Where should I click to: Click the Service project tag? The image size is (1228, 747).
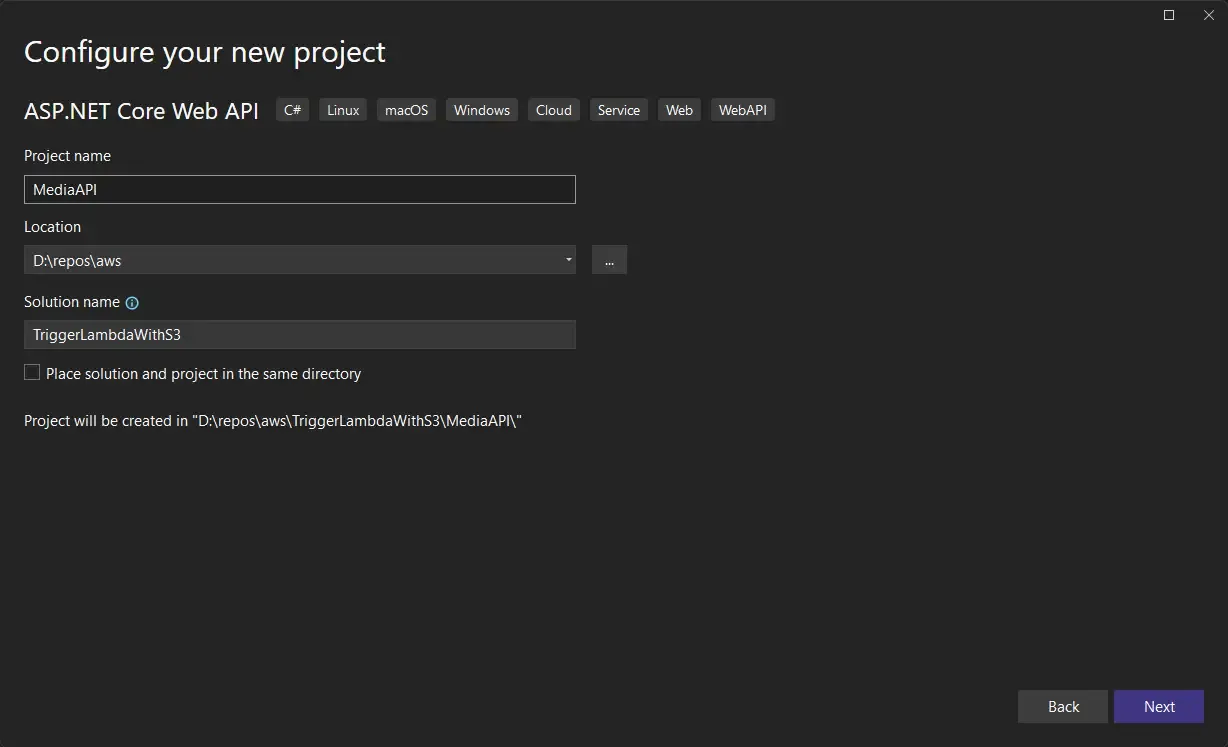pos(618,110)
